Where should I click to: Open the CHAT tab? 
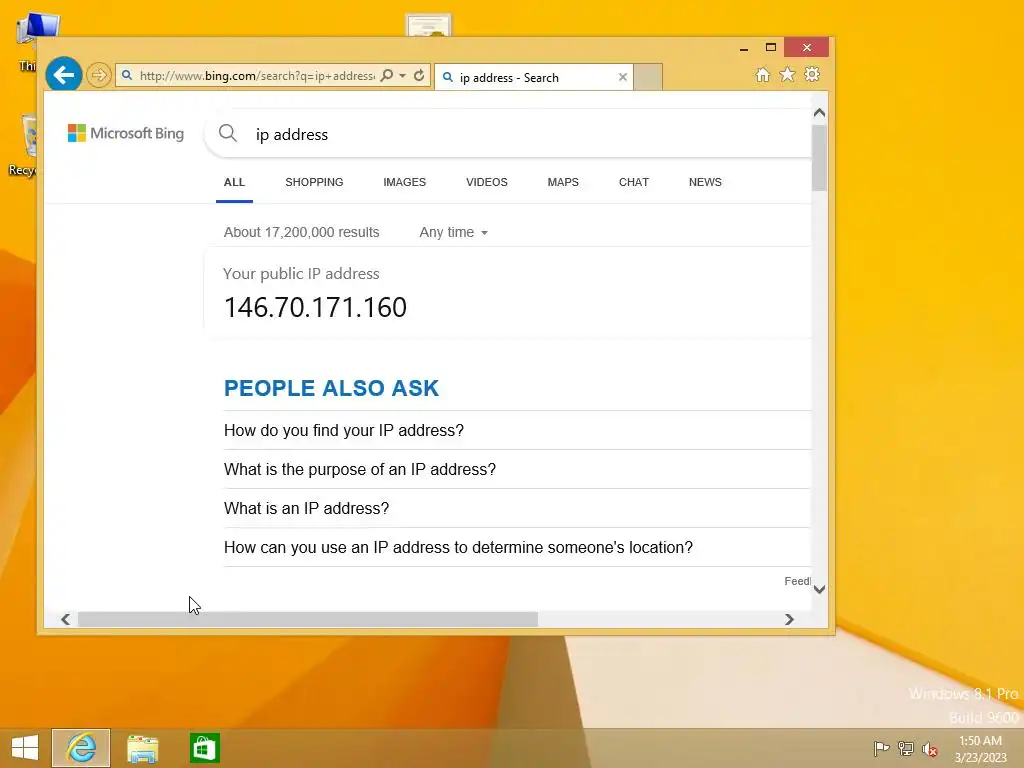tap(633, 182)
